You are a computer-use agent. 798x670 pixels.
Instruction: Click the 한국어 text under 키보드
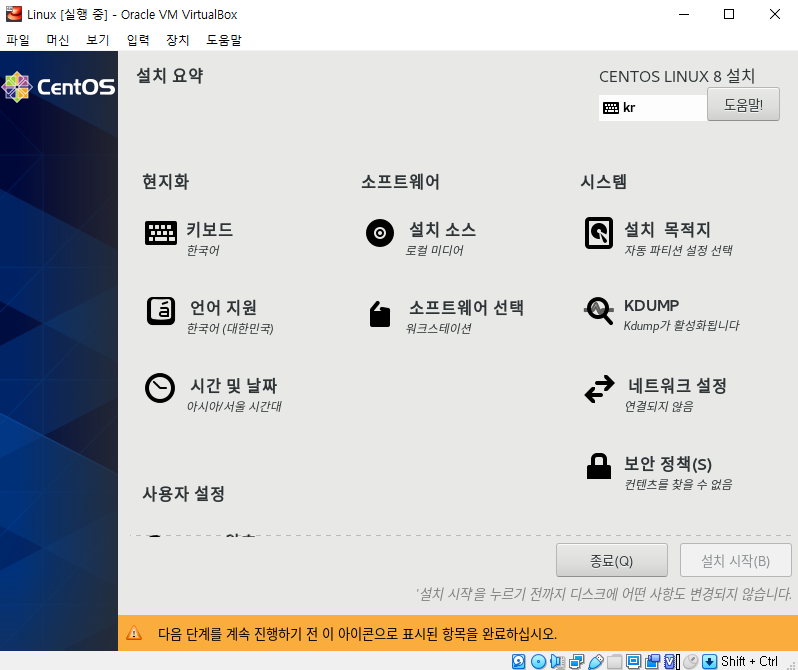coord(203,250)
